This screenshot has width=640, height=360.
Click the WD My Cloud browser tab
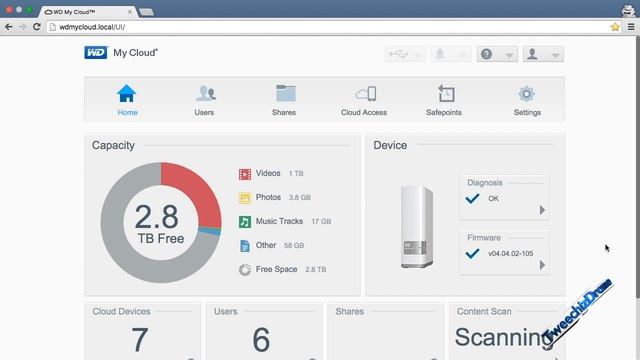coord(88,12)
